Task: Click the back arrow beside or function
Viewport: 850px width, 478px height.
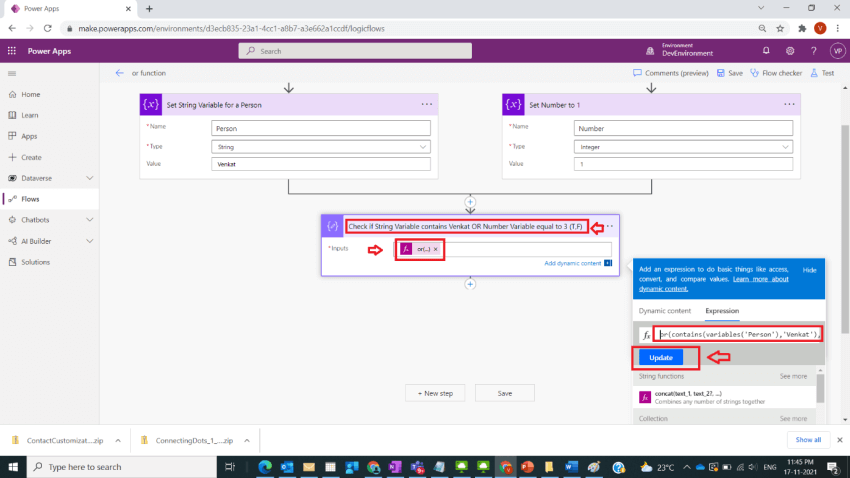Action: 119,73
